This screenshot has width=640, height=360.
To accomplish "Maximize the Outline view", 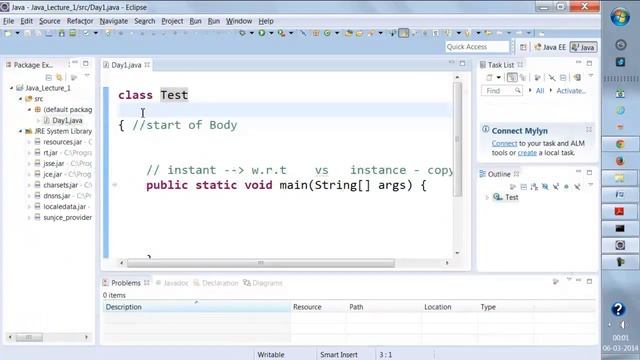I will click(x=589, y=173).
